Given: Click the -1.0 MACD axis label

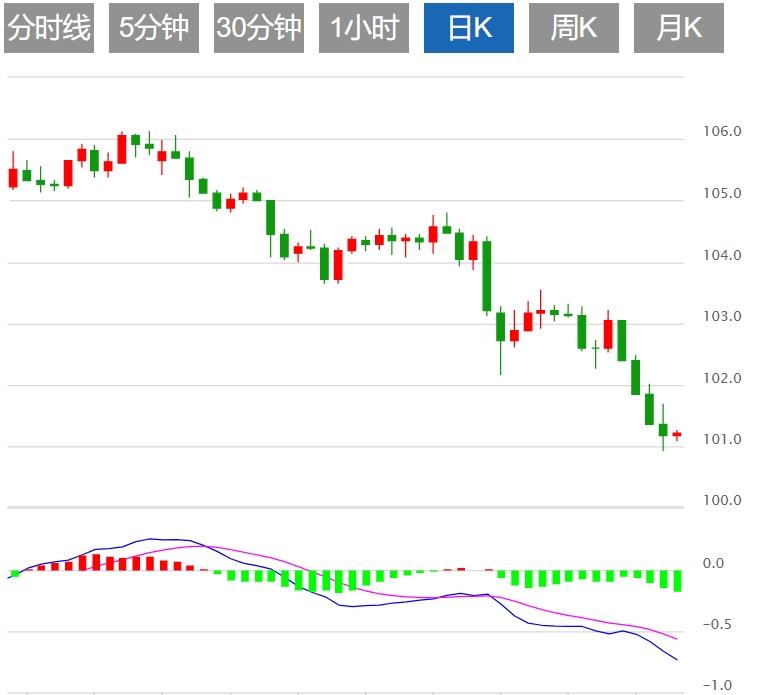Looking at the screenshot, I should (716, 686).
